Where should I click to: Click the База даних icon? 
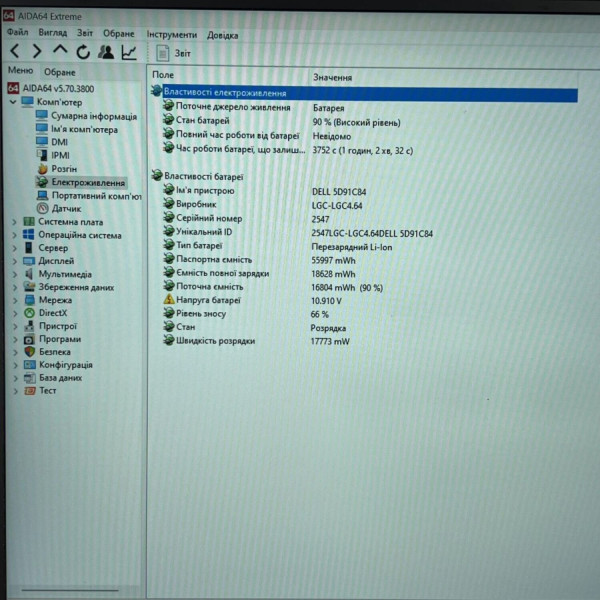[30, 378]
